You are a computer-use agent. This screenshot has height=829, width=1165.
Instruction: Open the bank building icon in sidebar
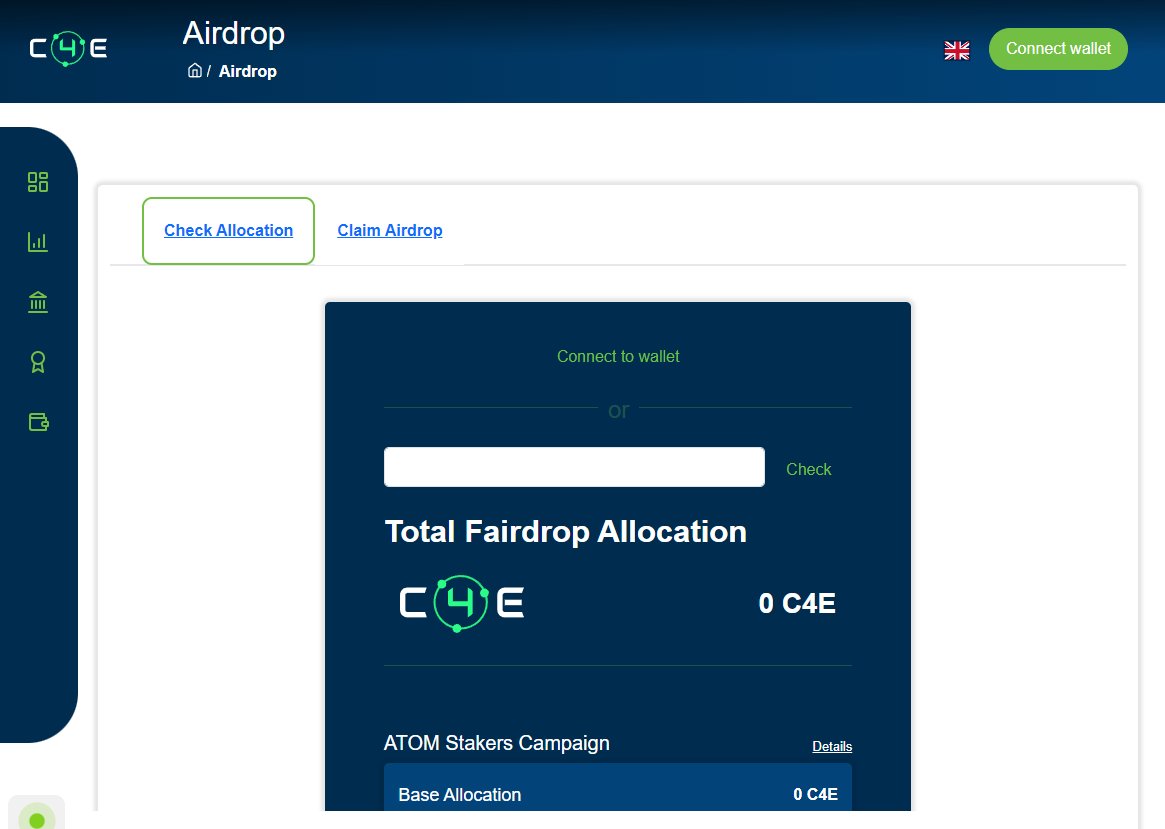click(38, 302)
